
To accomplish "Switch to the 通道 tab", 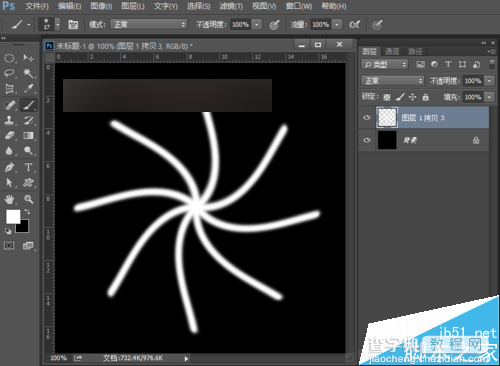I will pos(392,51).
